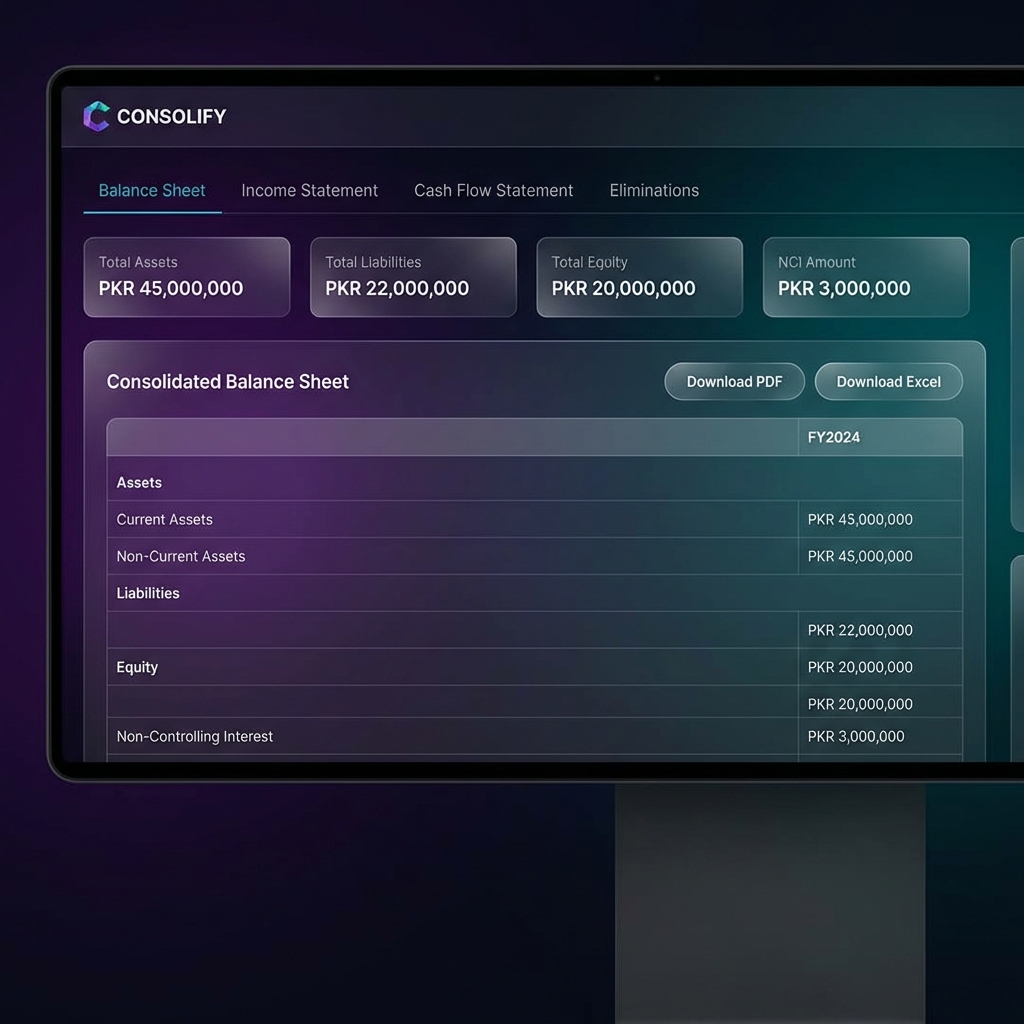
Task: Click the Consolidated Balance Sheet title
Action: 227,381
